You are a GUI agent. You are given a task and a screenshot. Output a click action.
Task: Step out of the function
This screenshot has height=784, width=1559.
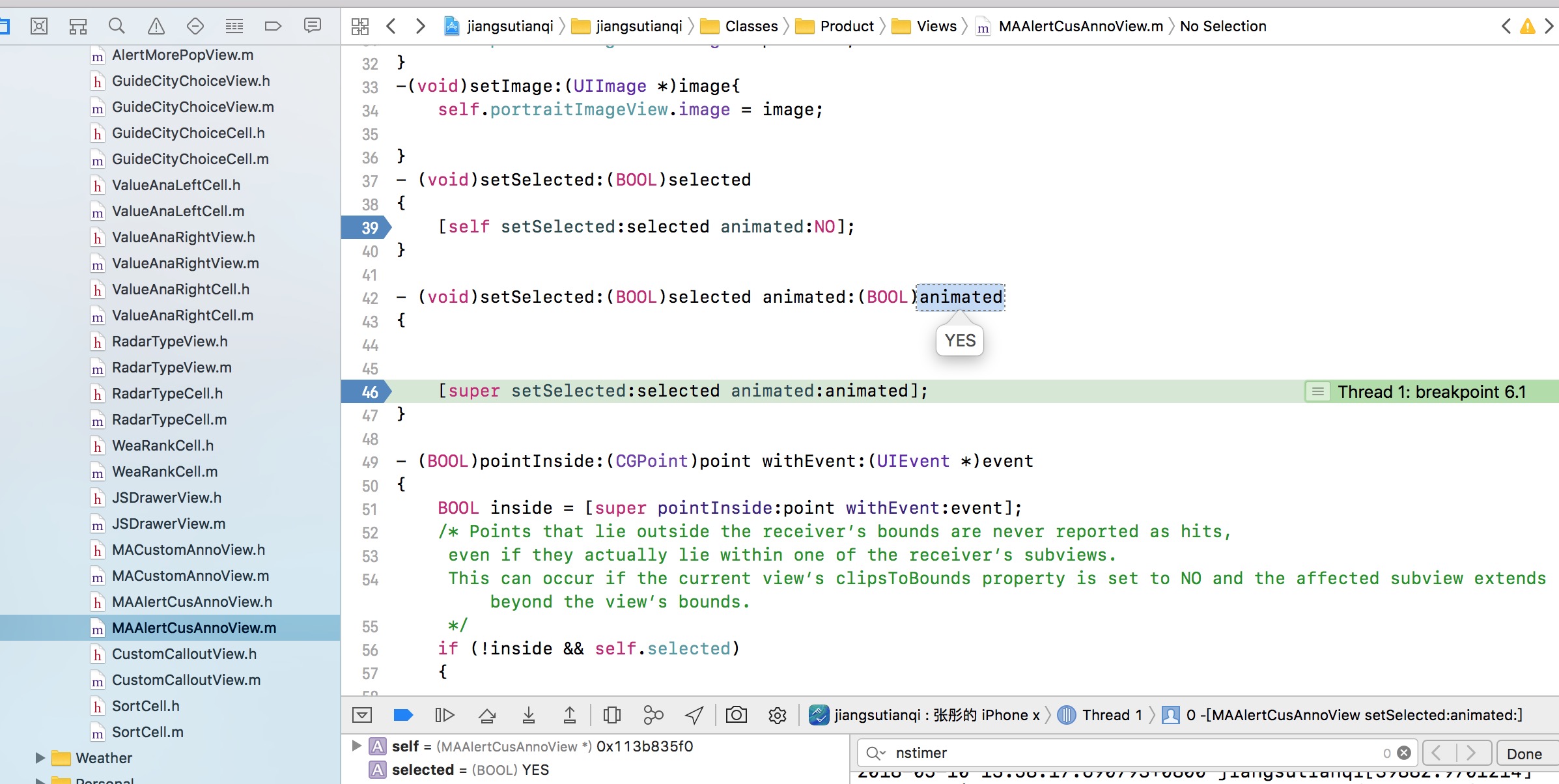click(570, 715)
